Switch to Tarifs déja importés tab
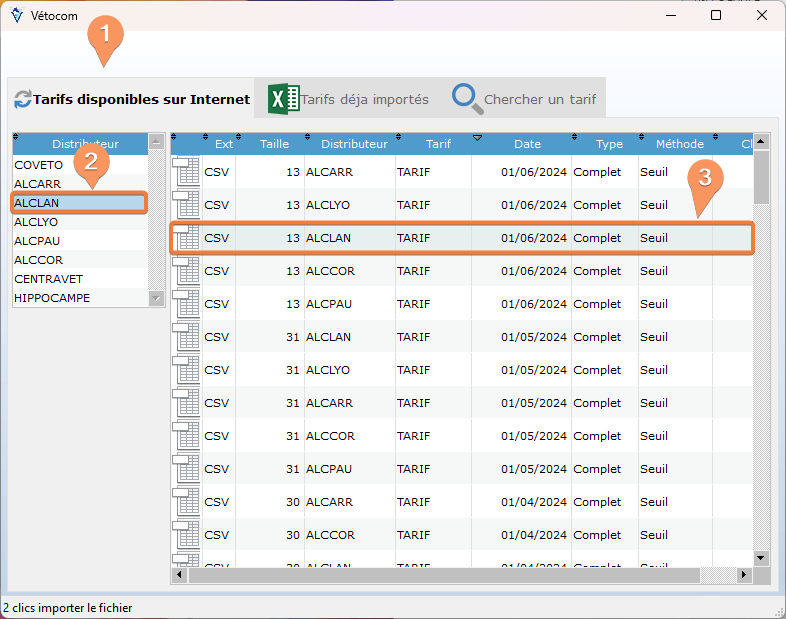This screenshot has width=786, height=619. (x=349, y=99)
